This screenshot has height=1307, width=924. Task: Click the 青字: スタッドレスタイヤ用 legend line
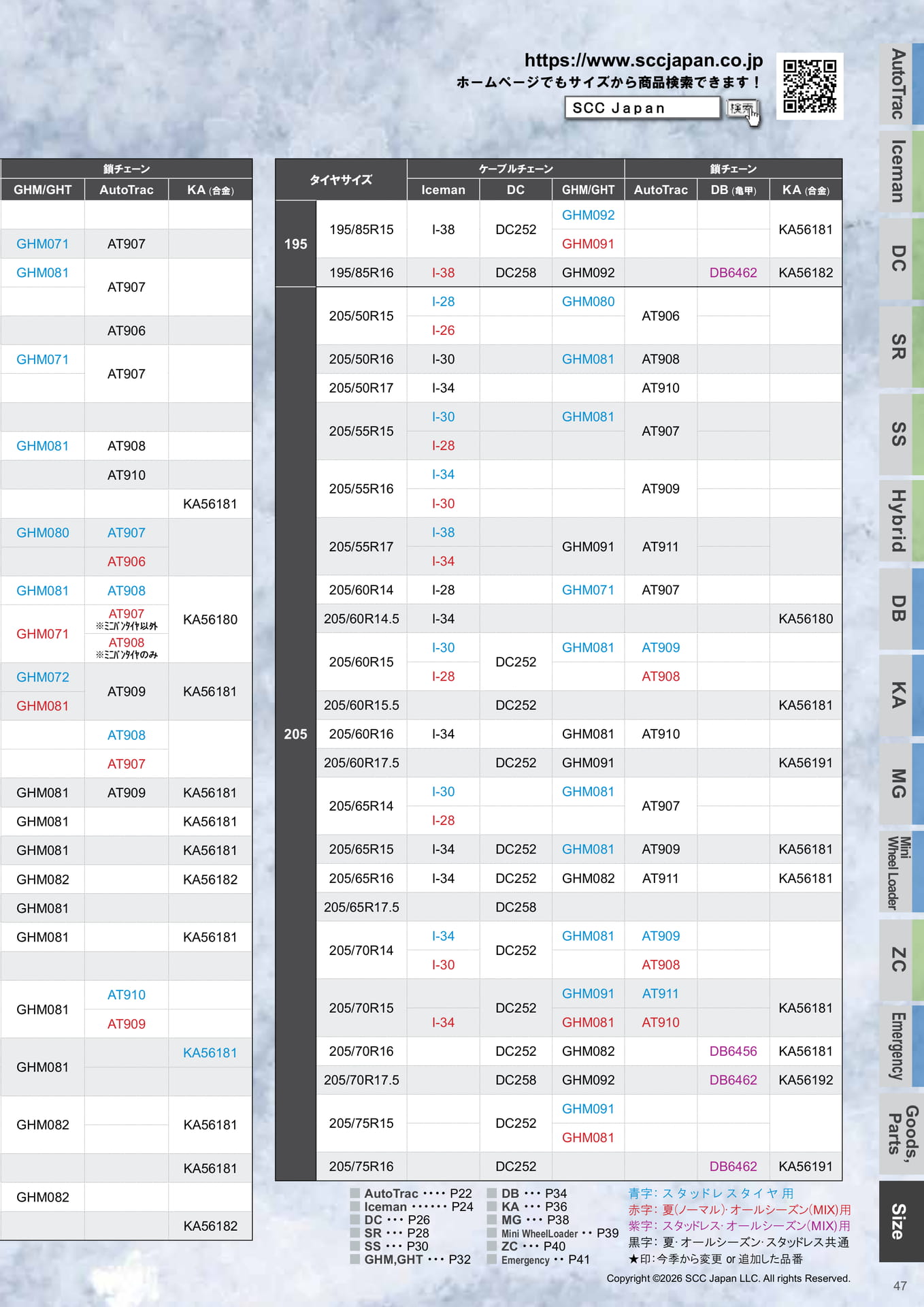pos(710,1193)
